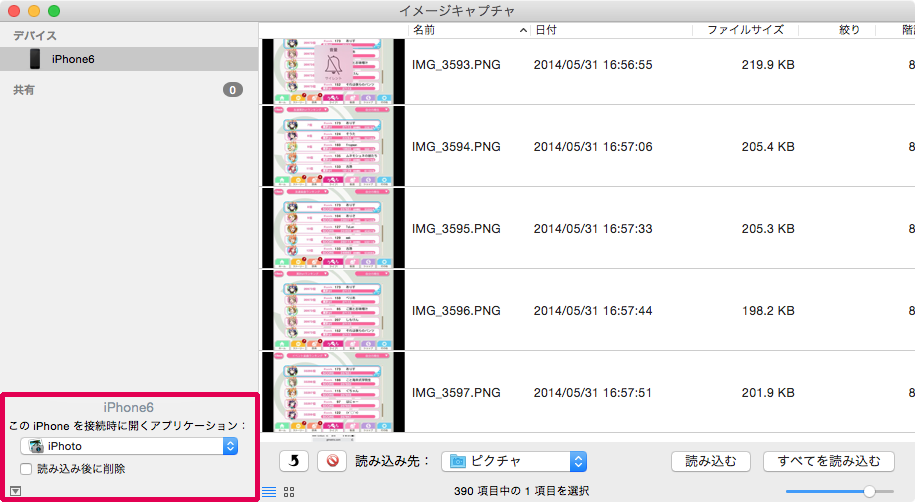This screenshot has height=502, width=915.
Task: Select the IMG_3594.PNG thumbnail
Action: coord(333,146)
